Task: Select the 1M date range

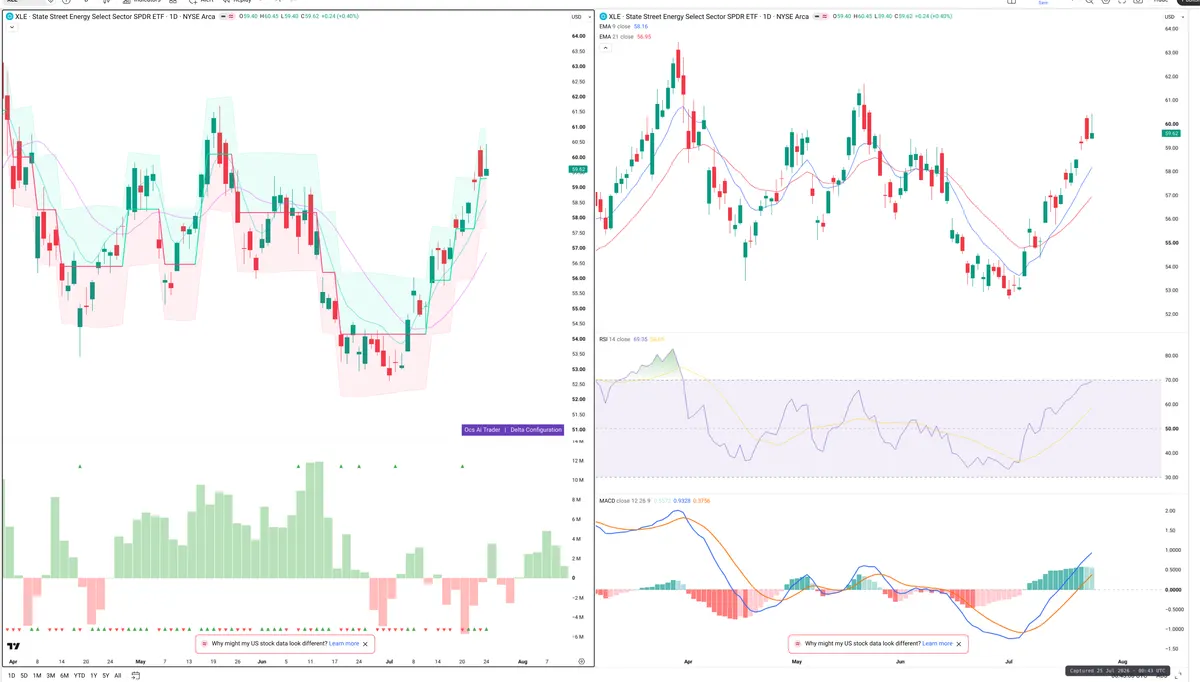Action: (x=37, y=676)
